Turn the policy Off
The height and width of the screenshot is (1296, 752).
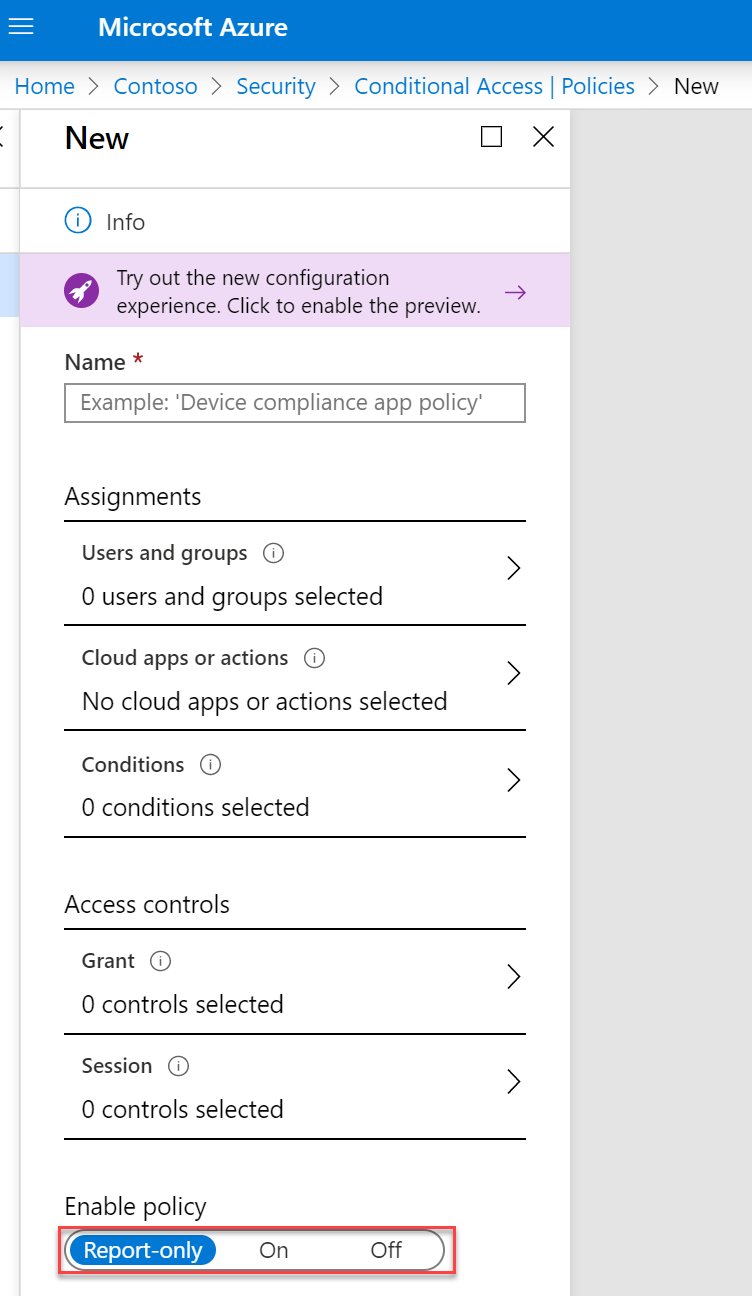point(385,1249)
